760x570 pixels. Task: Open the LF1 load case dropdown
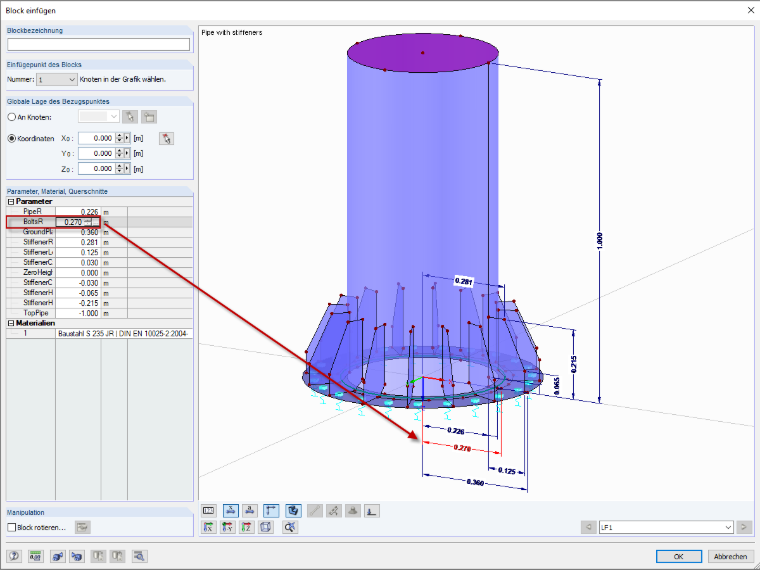point(666,527)
